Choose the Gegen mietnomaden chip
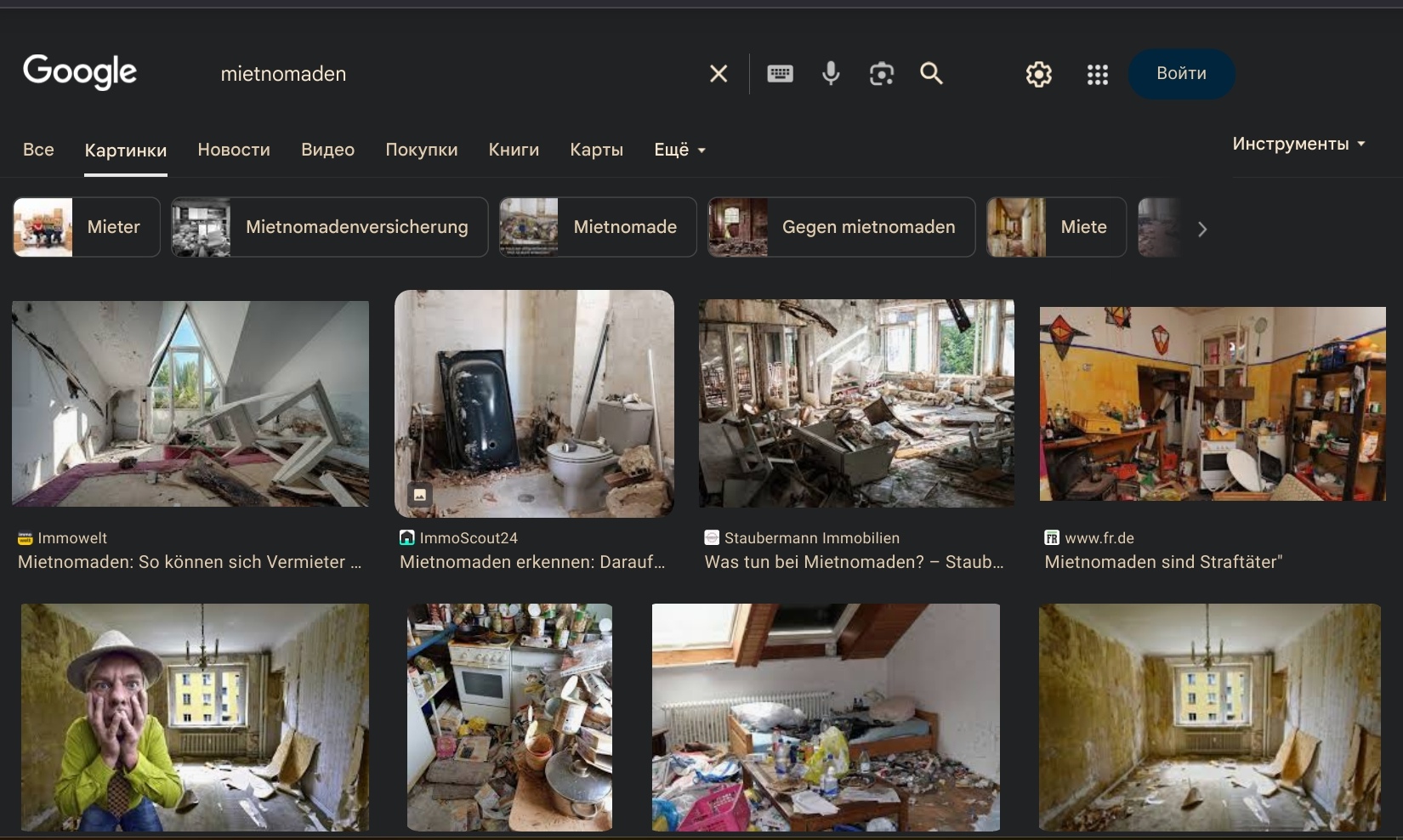The image size is (1403, 840). [x=842, y=227]
